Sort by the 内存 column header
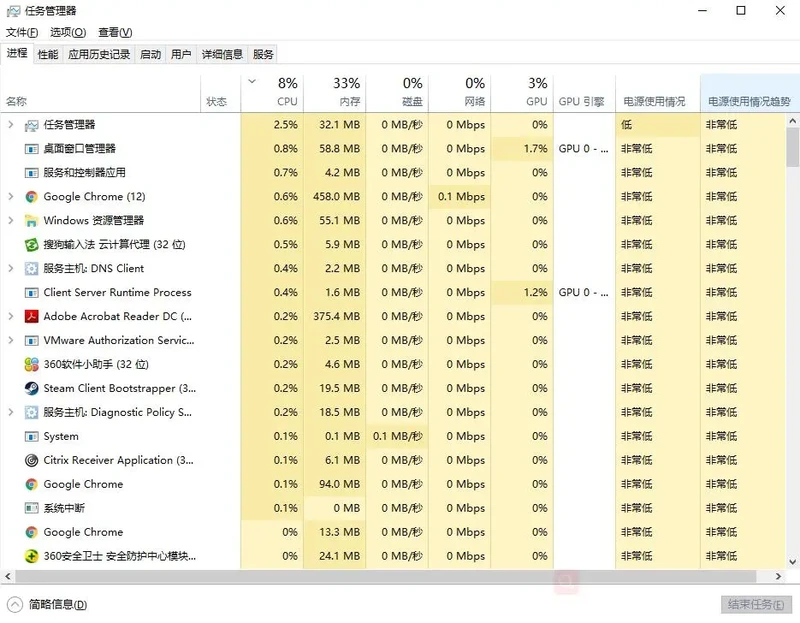This screenshot has height=623, width=800. click(x=335, y=93)
